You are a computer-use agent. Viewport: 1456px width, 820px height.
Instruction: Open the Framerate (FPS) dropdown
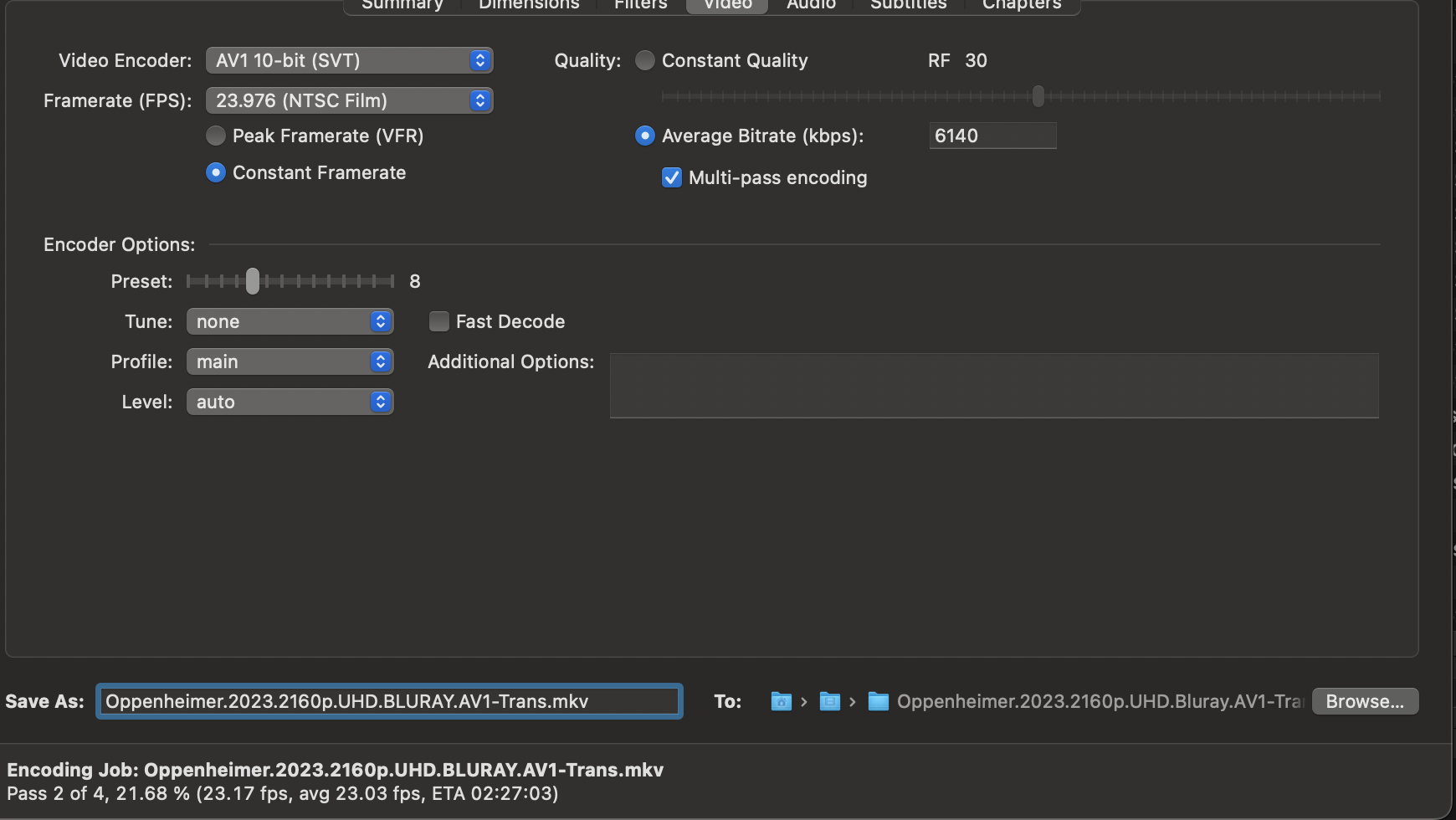tap(349, 100)
